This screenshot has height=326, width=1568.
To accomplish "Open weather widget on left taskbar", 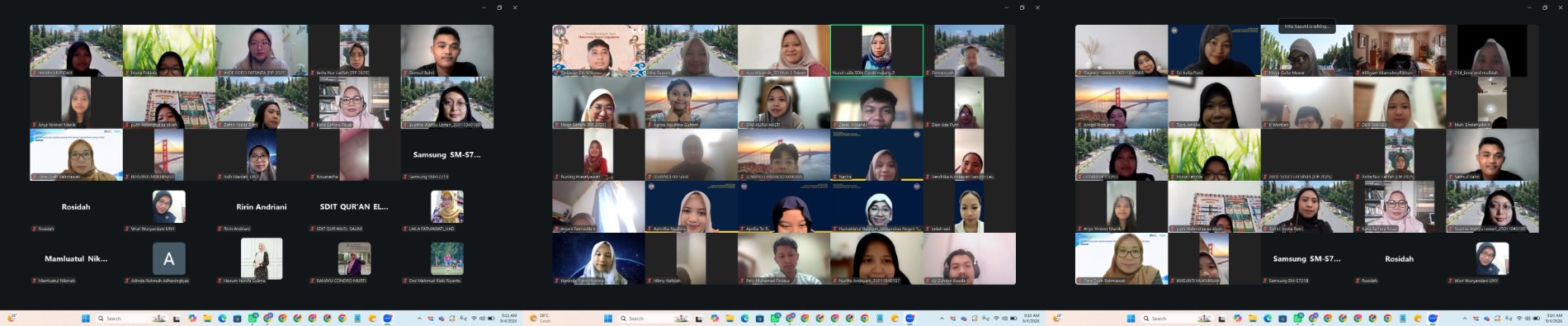I will tap(13, 319).
